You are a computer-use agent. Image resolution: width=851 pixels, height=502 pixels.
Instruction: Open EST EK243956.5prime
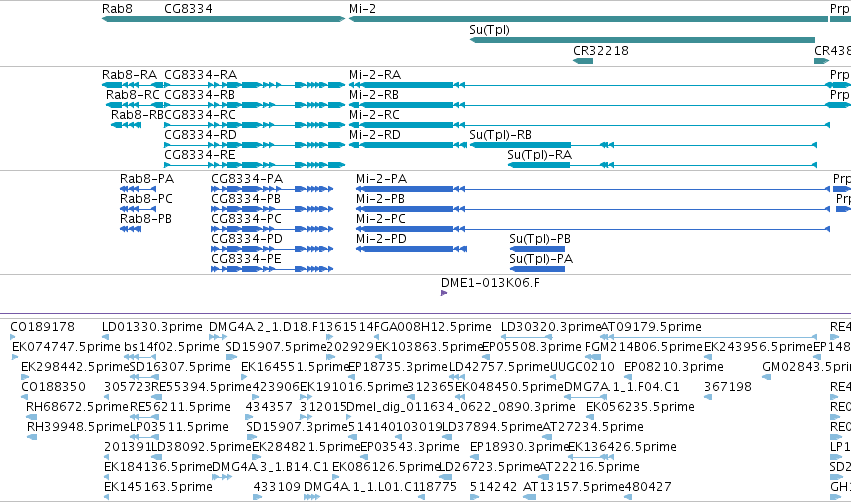point(758,347)
